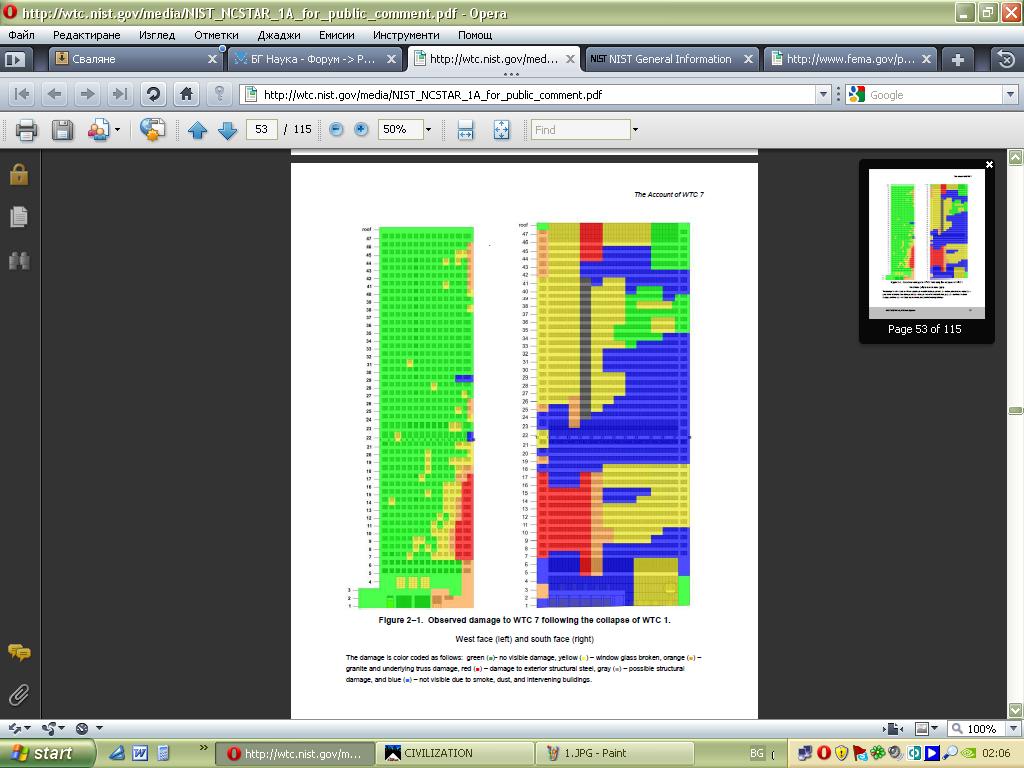Click the web conferencing globe icon

[x=152, y=130]
